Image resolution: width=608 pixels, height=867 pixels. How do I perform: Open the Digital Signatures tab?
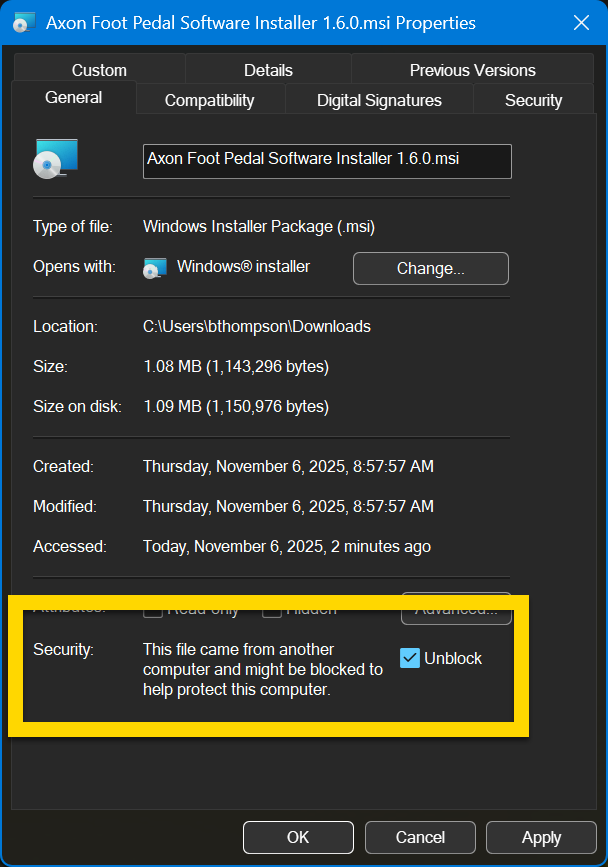pos(378,100)
